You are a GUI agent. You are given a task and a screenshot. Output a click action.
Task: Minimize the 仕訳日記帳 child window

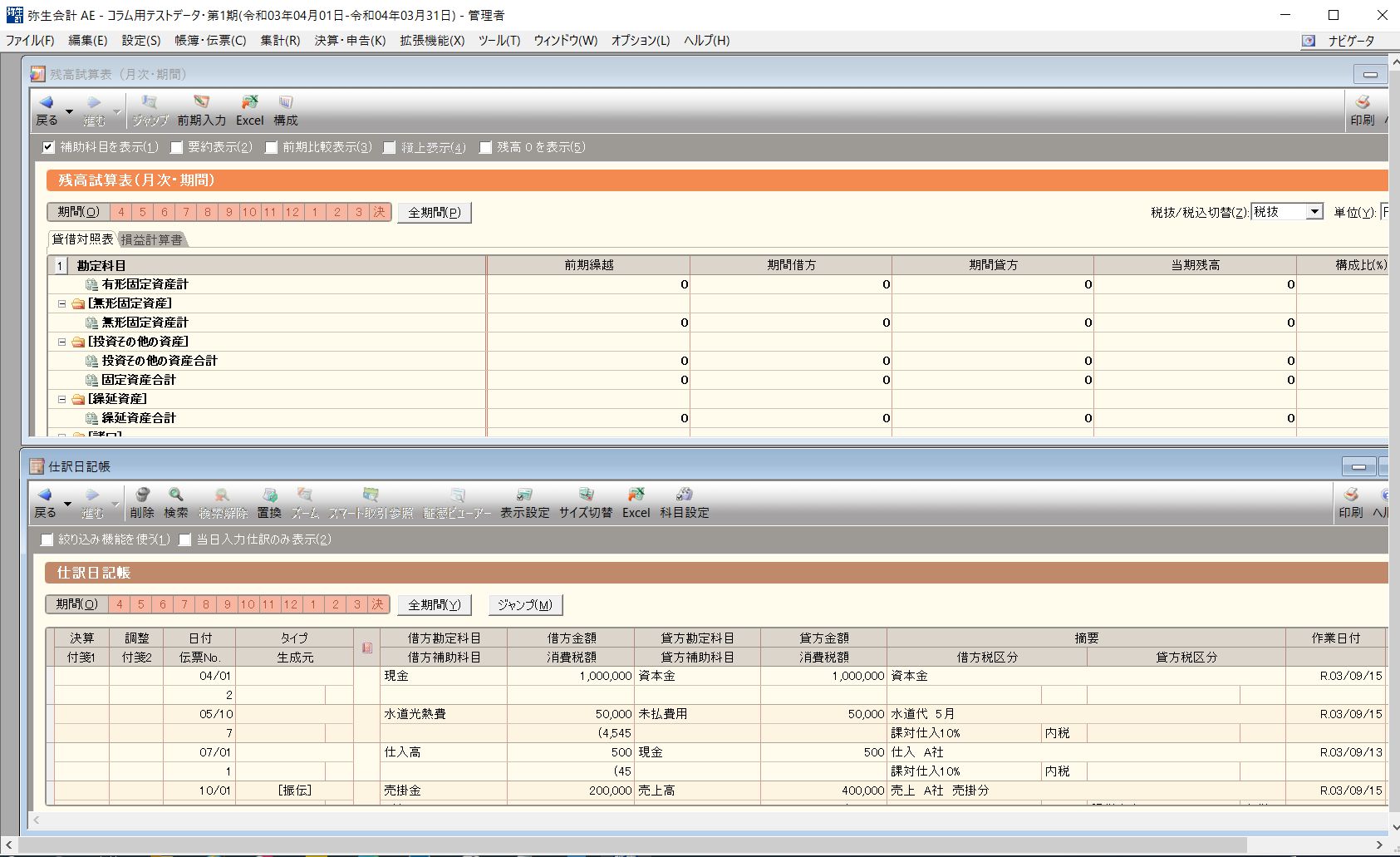(1358, 467)
